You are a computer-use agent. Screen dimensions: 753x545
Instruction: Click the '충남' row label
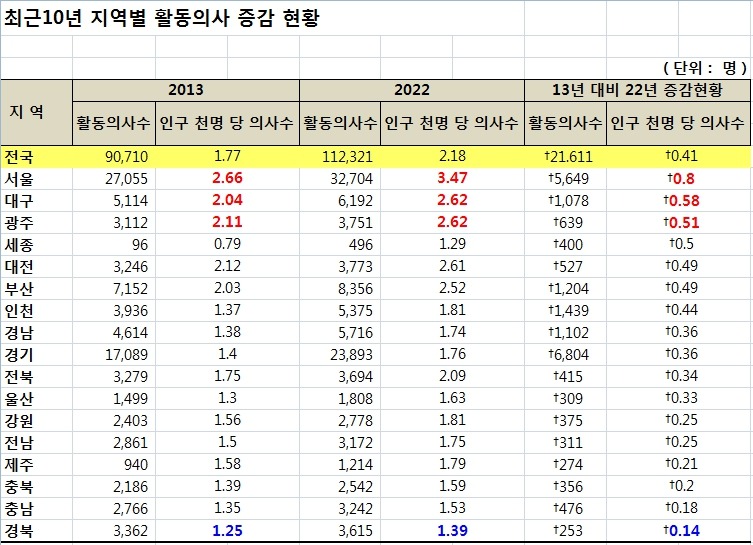click(x=19, y=509)
